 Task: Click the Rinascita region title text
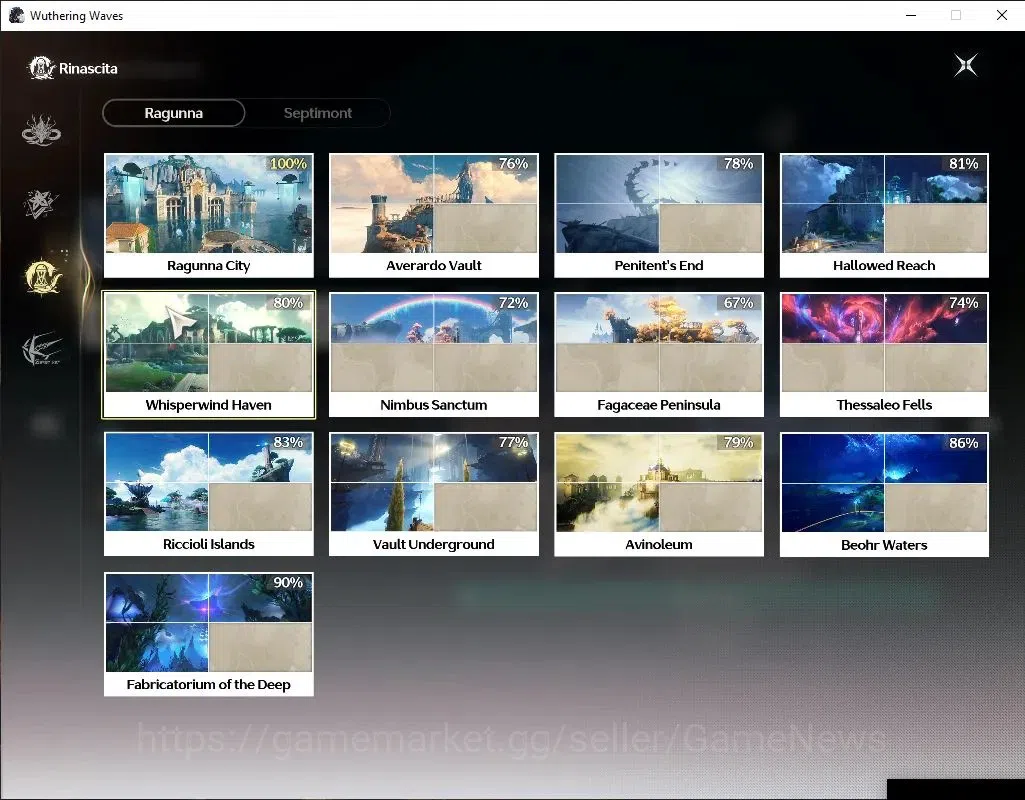click(x=88, y=69)
